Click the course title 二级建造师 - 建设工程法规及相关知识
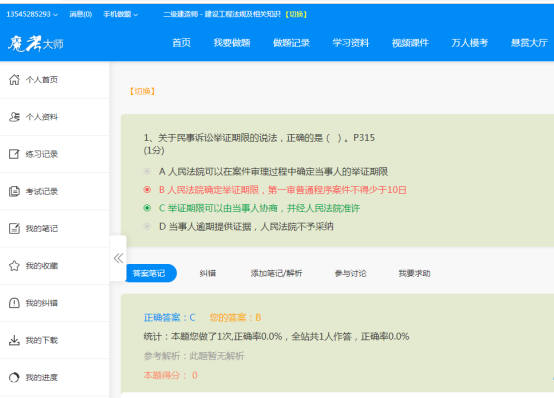 (222, 14)
